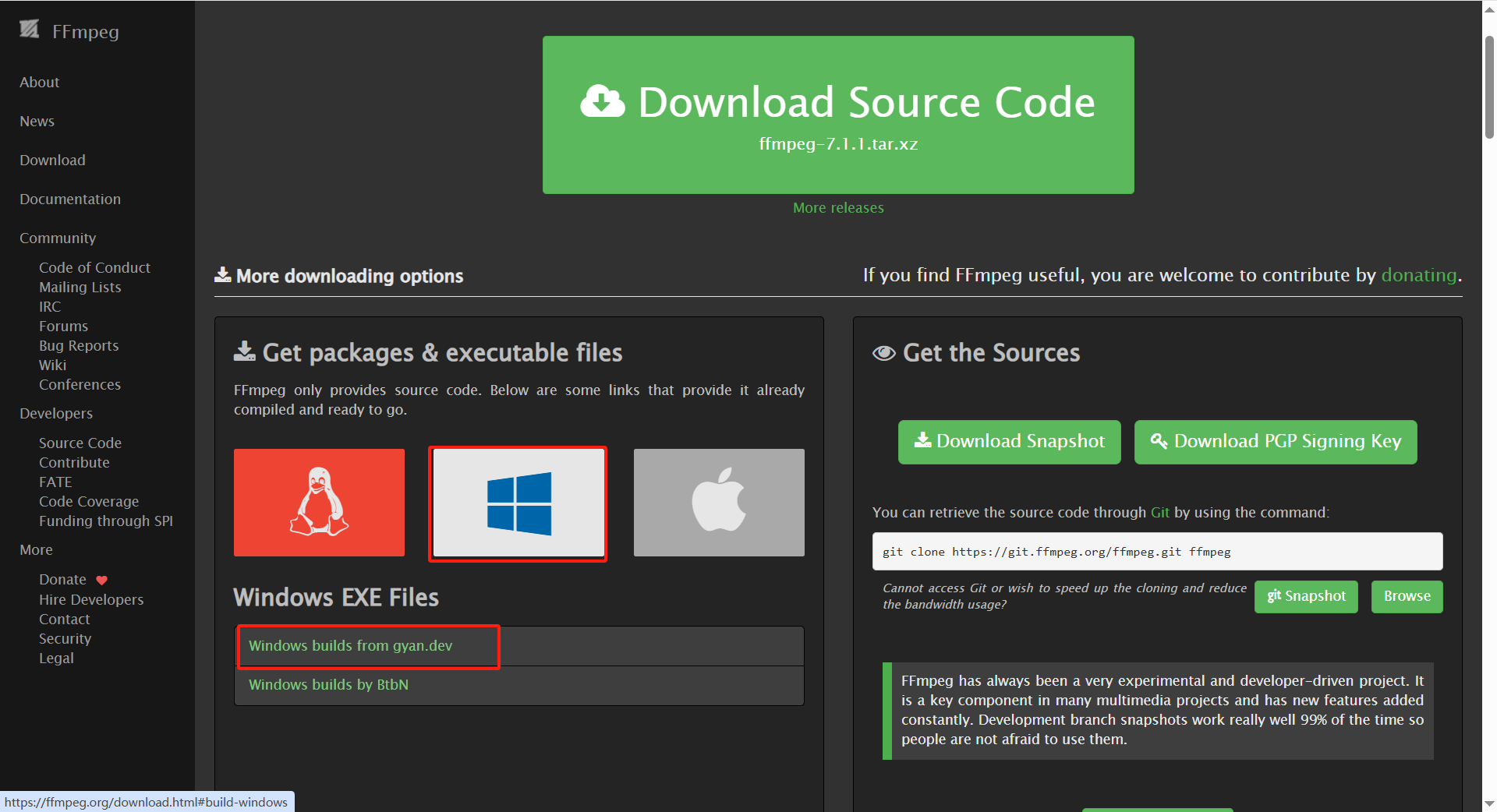The image size is (1497, 812).
Task: Click the Download Snapshot button
Action: click(x=1009, y=442)
